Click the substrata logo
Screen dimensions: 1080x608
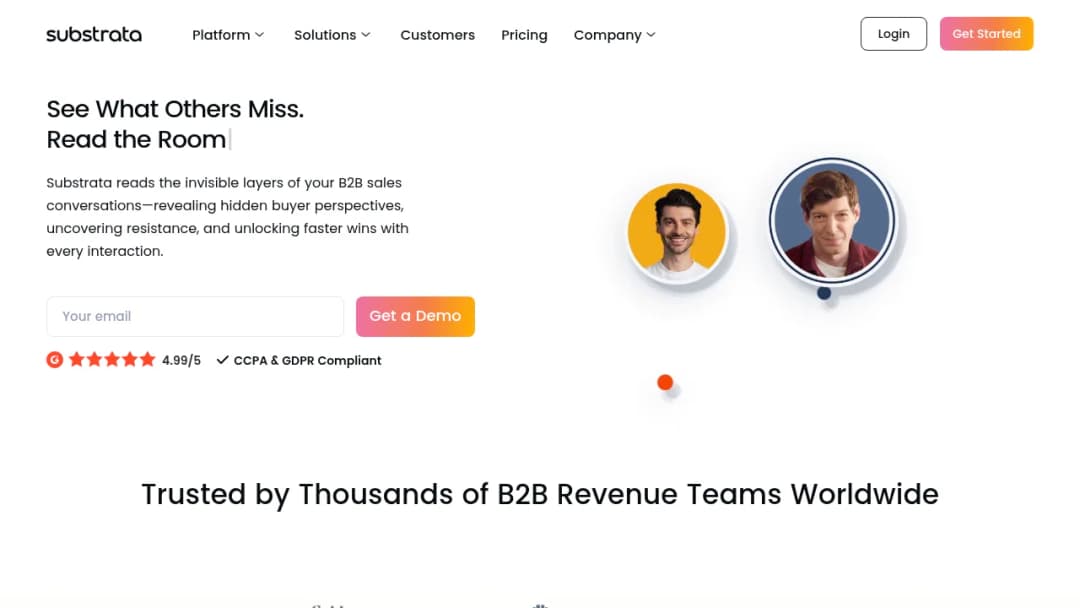coord(94,34)
